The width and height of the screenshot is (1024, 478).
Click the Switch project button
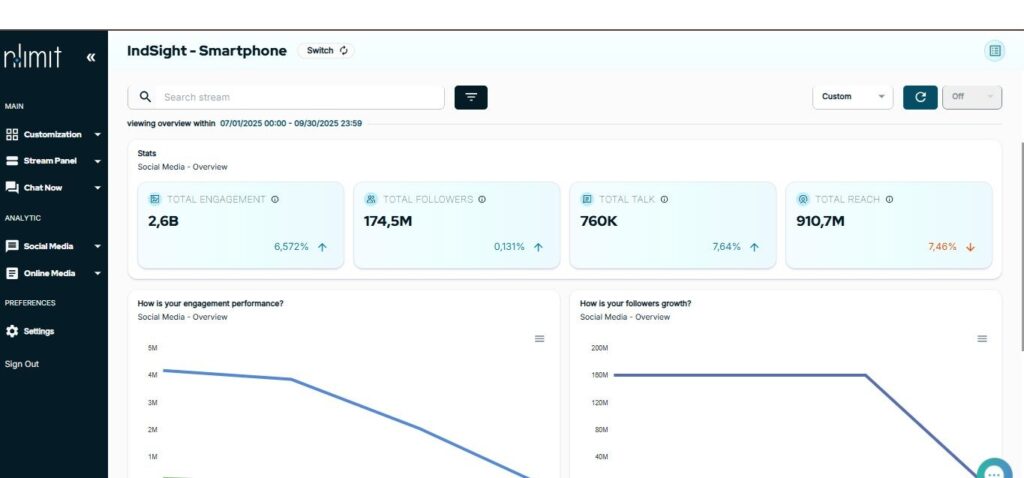click(x=327, y=50)
